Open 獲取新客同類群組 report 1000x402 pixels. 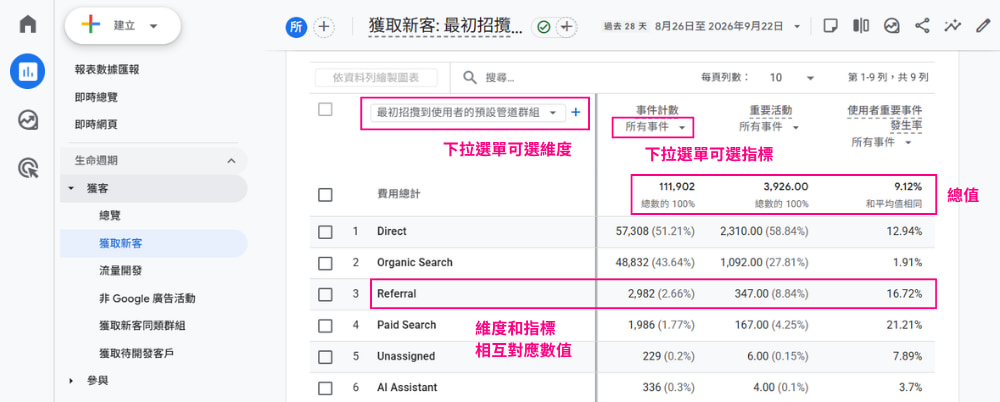142,326
